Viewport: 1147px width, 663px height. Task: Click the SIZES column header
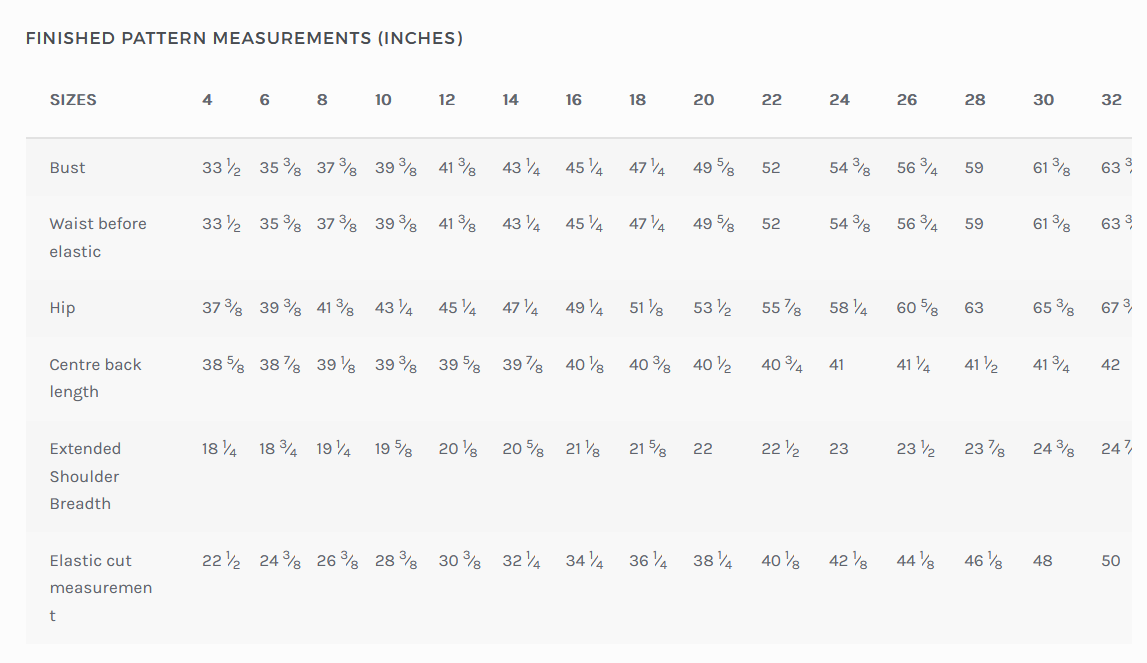73,100
